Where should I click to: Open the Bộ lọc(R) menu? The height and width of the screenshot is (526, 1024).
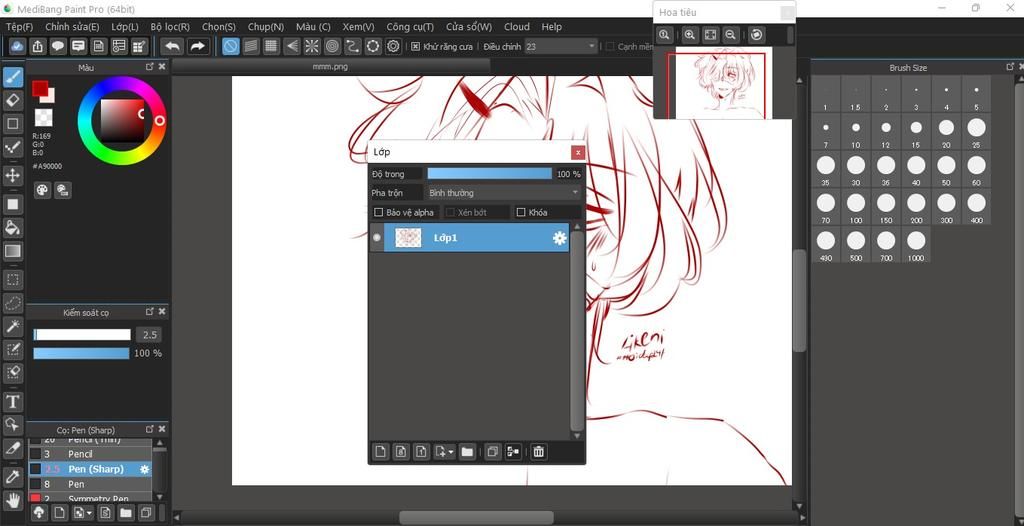tap(170, 27)
